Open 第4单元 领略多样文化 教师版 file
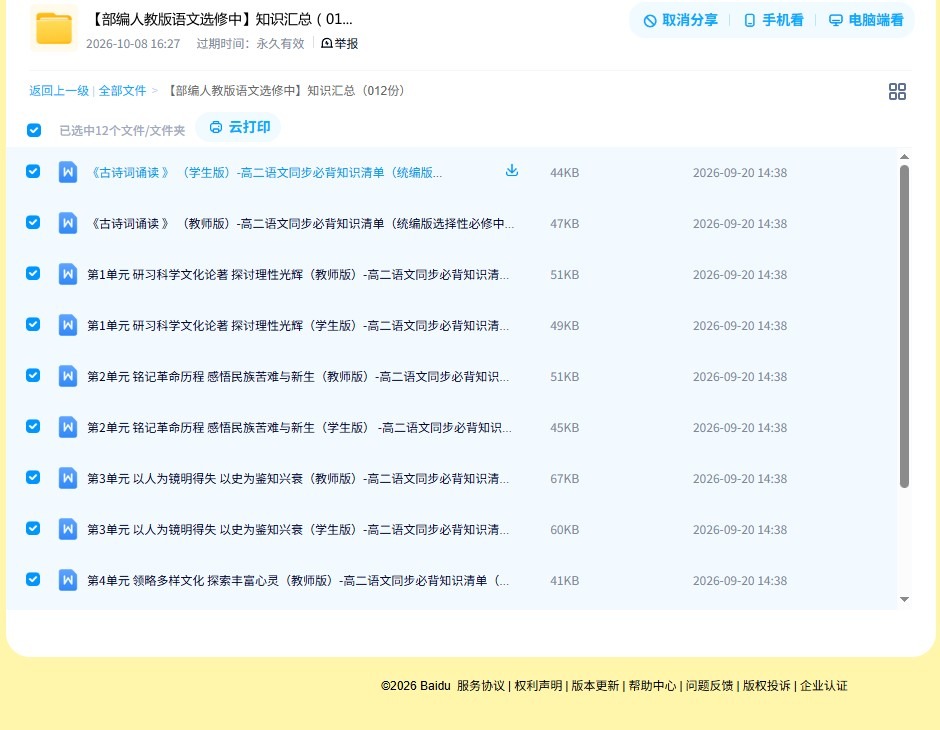The width and height of the screenshot is (940, 730). coord(298,580)
